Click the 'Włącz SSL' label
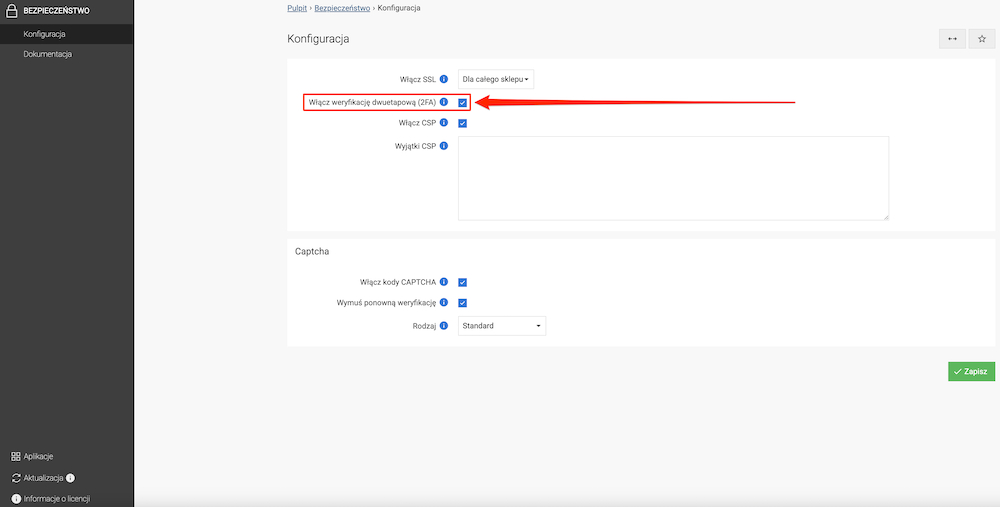The image size is (1000, 507). 418,79
